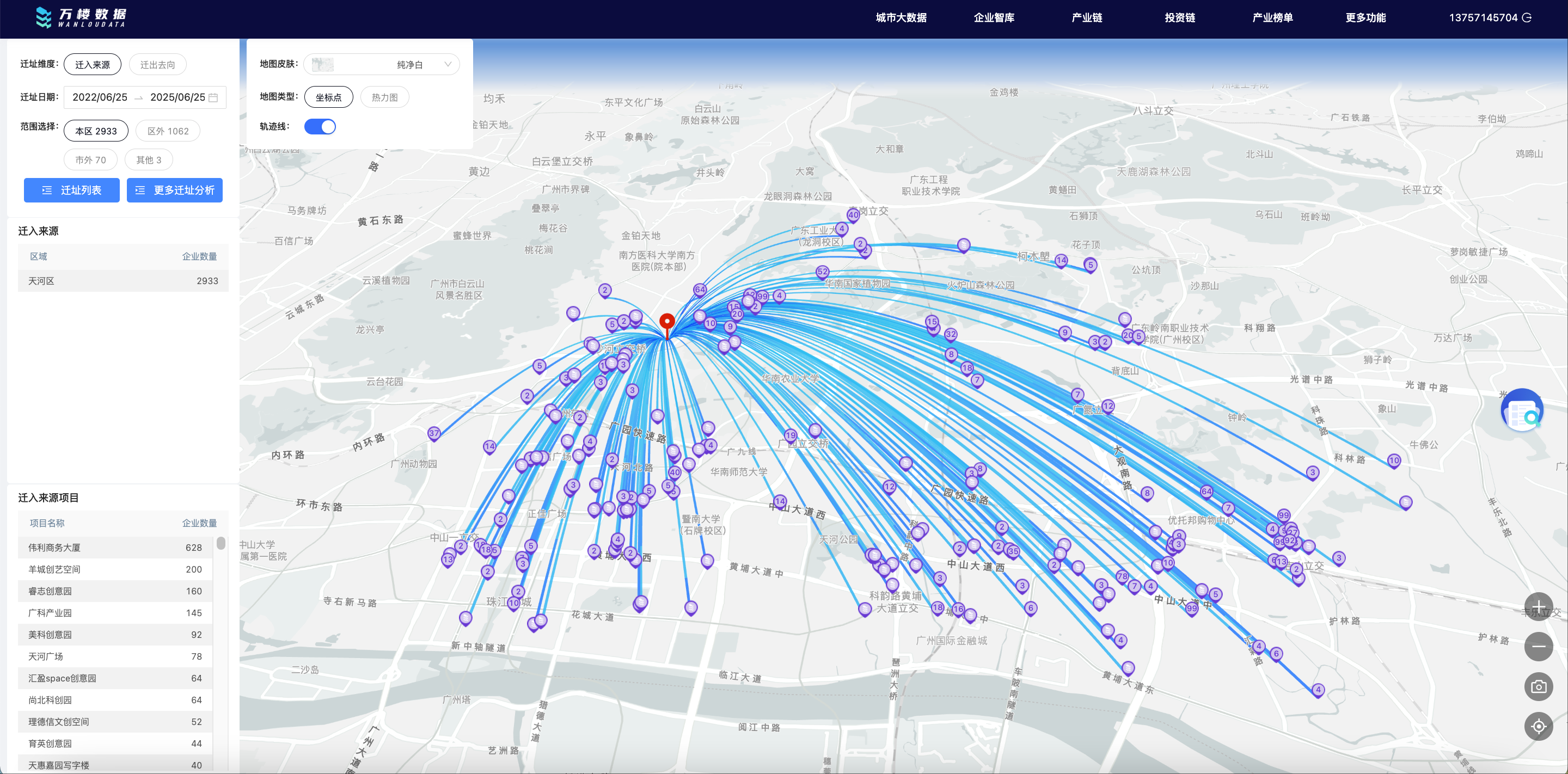Image resolution: width=1568 pixels, height=774 pixels.
Task: Click the 万楼数据 logo
Action: click(82, 17)
